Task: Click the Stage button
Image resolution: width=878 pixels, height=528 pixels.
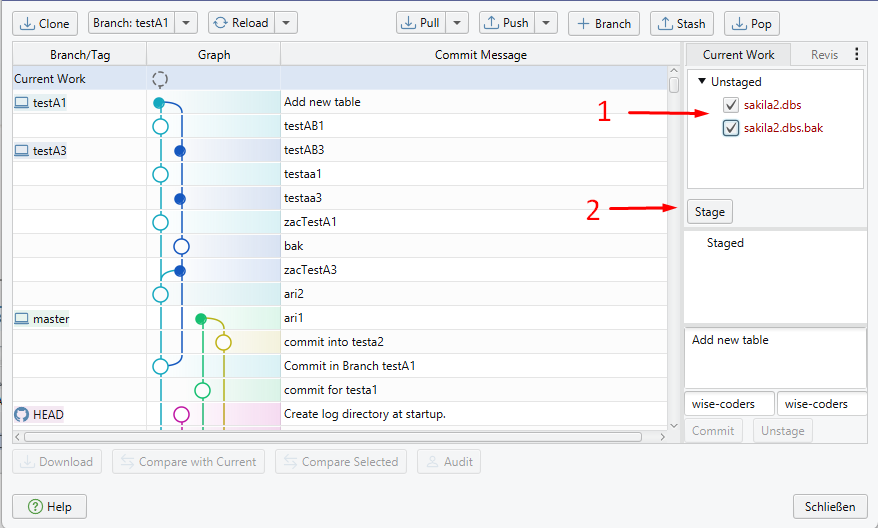Action: [x=709, y=212]
